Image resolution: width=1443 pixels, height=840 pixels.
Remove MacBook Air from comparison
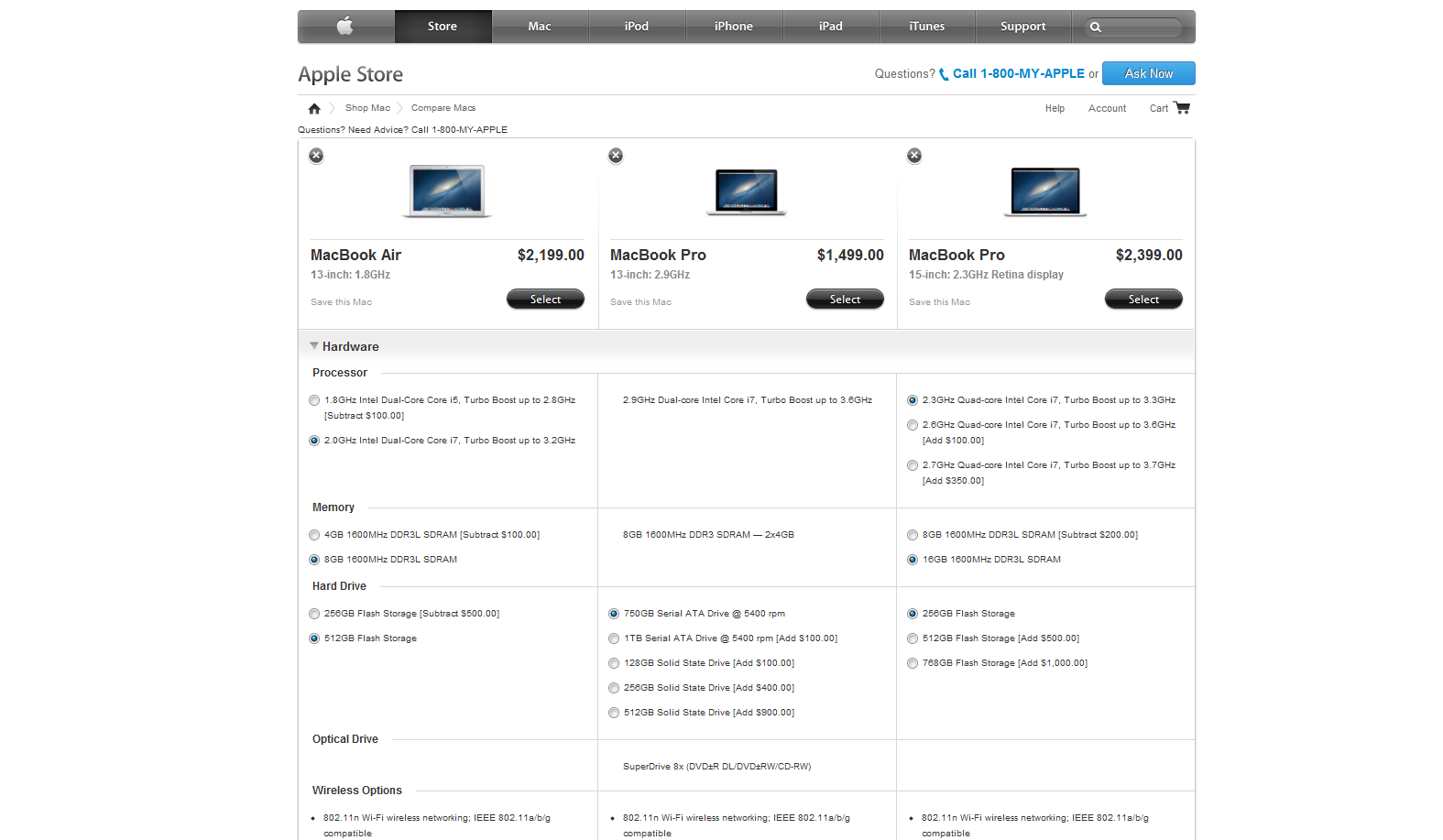pyautogui.click(x=316, y=156)
